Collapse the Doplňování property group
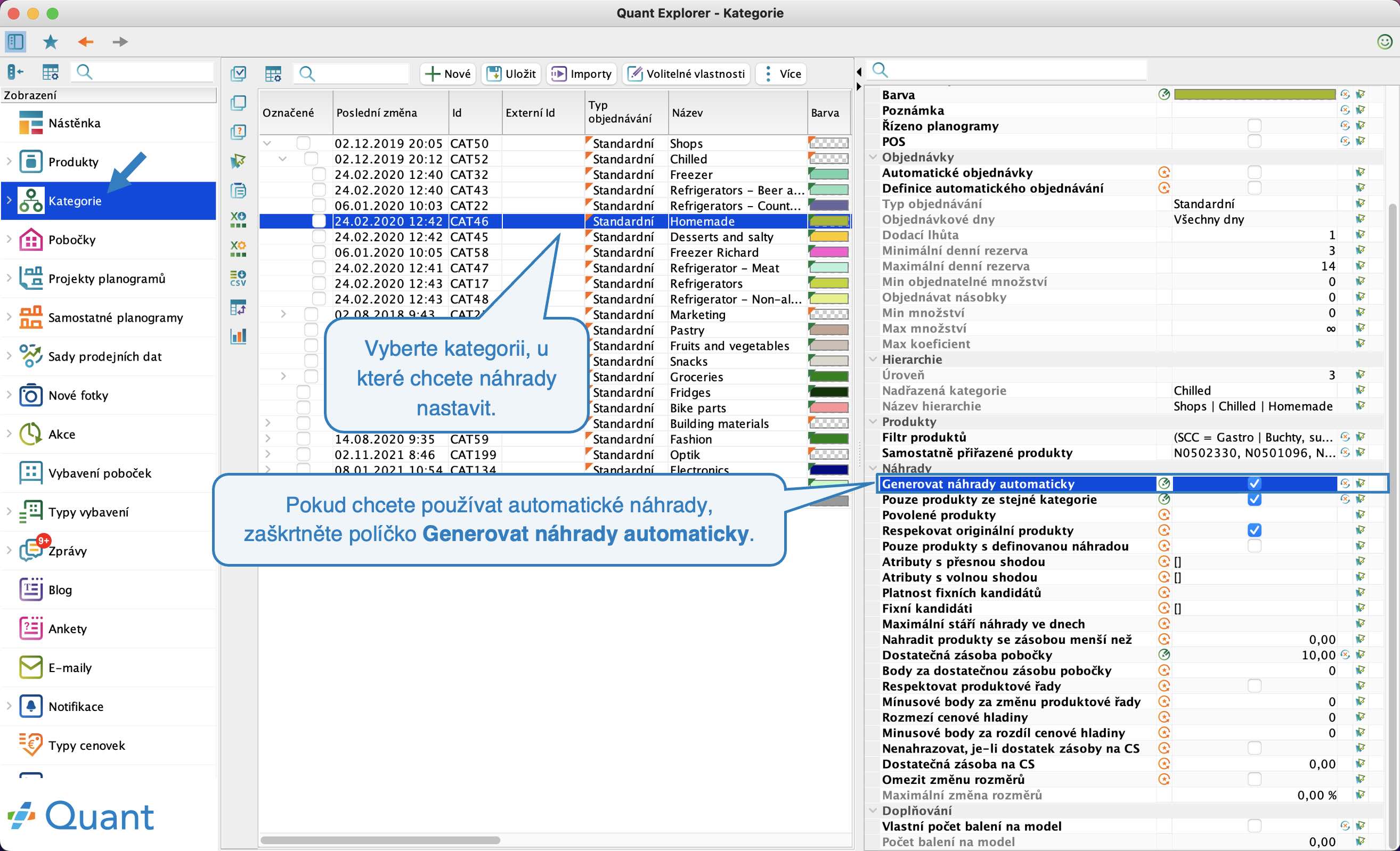1400x851 pixels. (873, 810)
